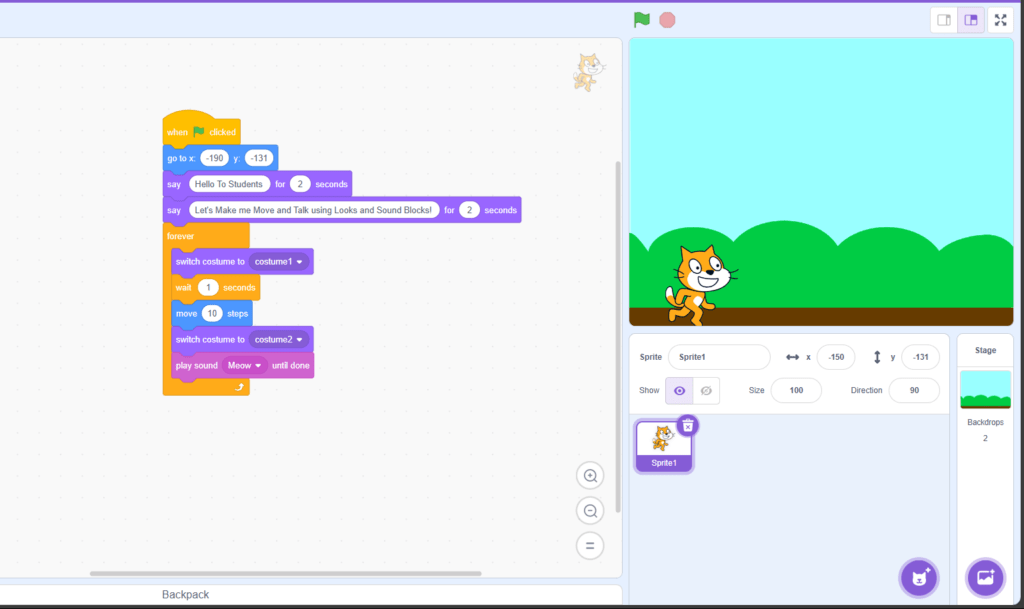Open the add sprite cat button
The image size is (1024, 609).
pos(918,577)
